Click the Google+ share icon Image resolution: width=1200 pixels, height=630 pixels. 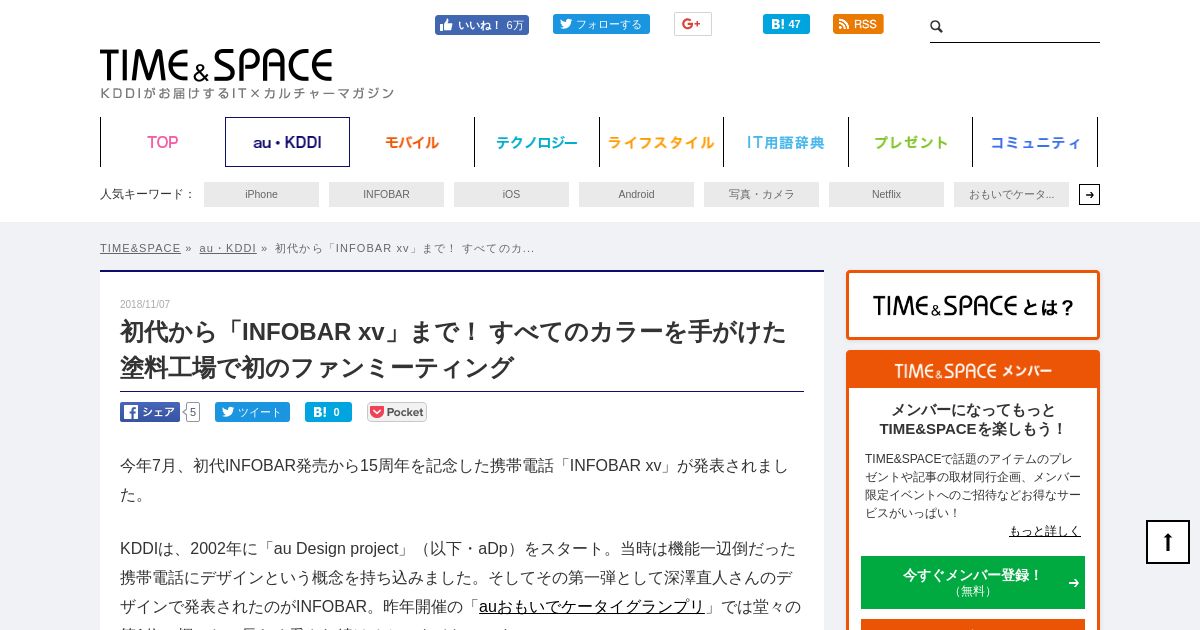pos(692,24)
